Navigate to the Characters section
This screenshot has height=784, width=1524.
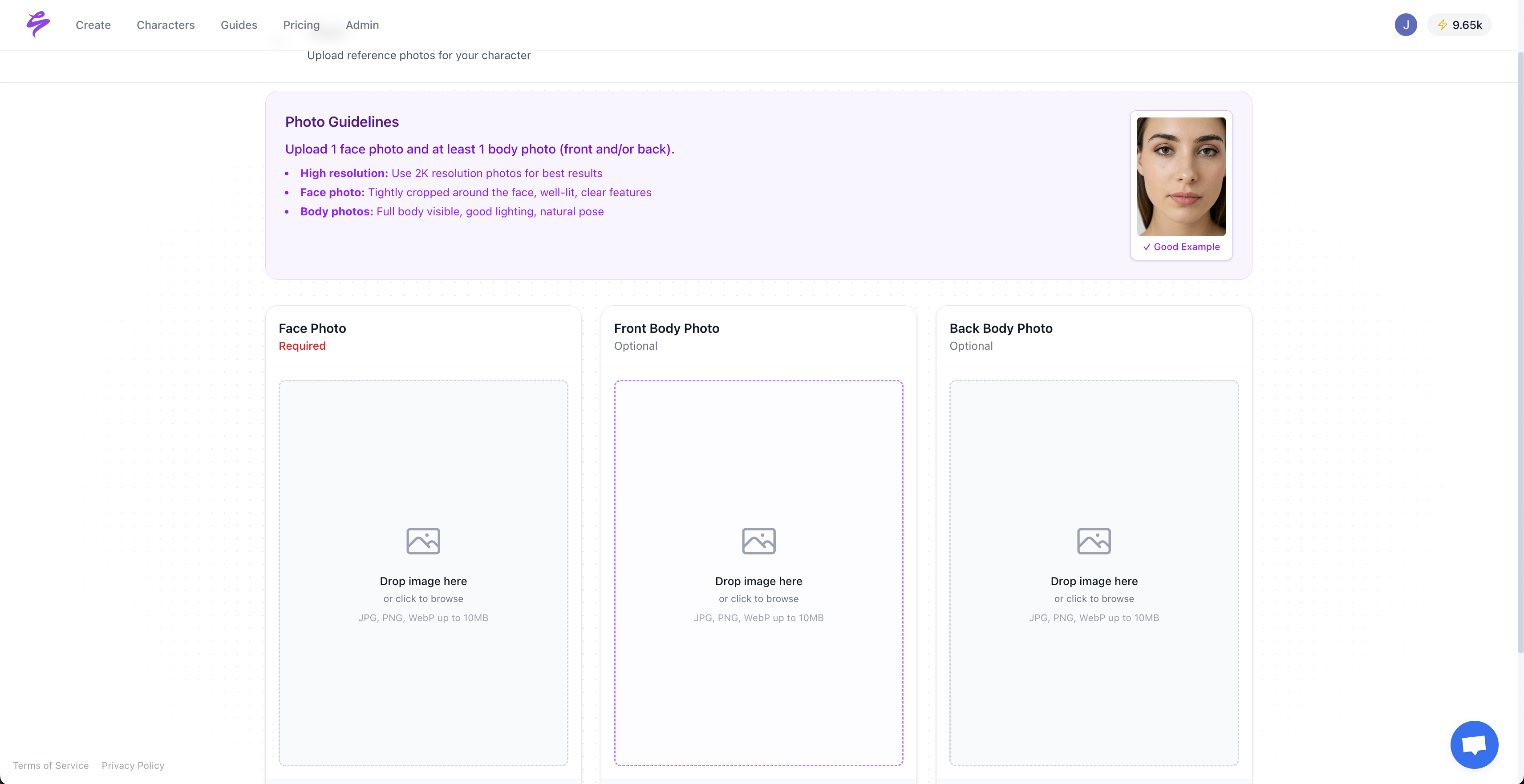(x=166, y=25)
